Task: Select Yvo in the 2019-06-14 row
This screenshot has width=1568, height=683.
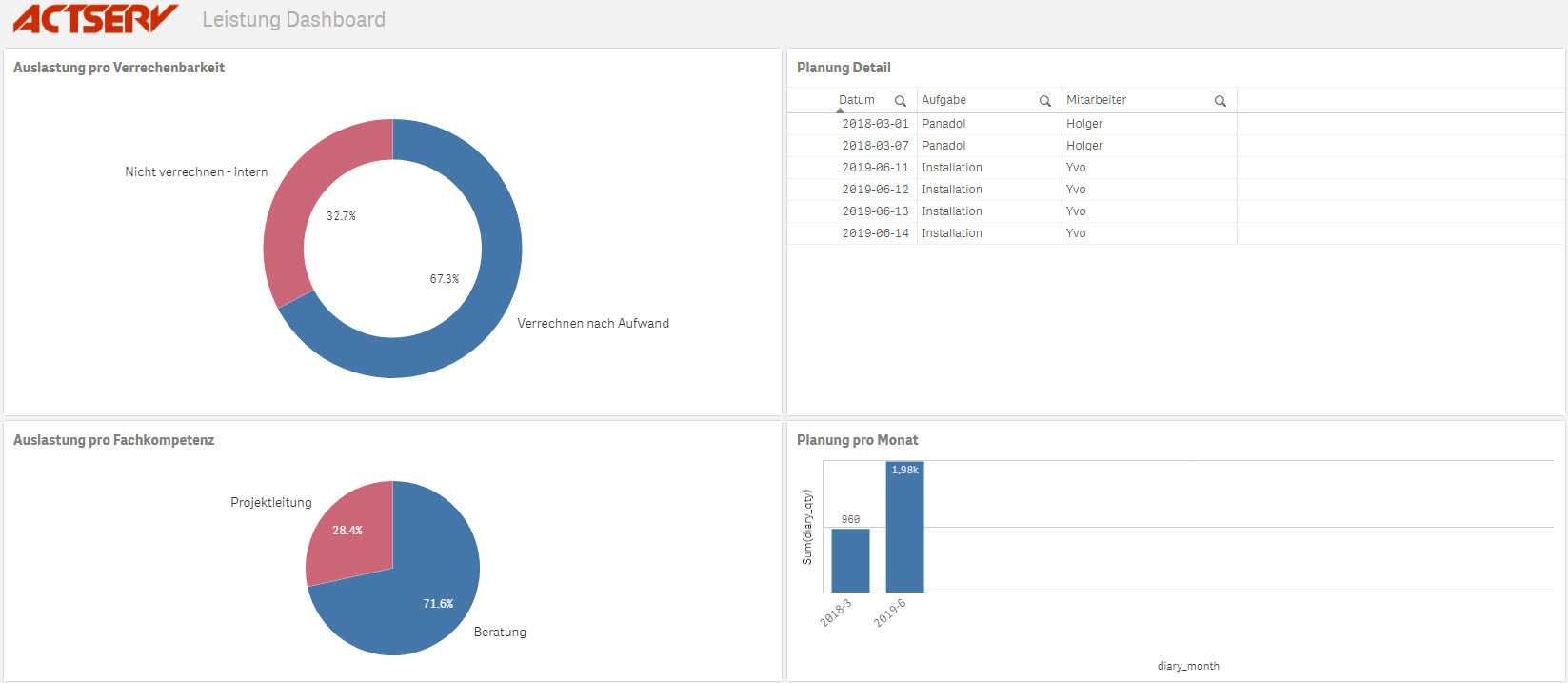Action: (1076, 233)
